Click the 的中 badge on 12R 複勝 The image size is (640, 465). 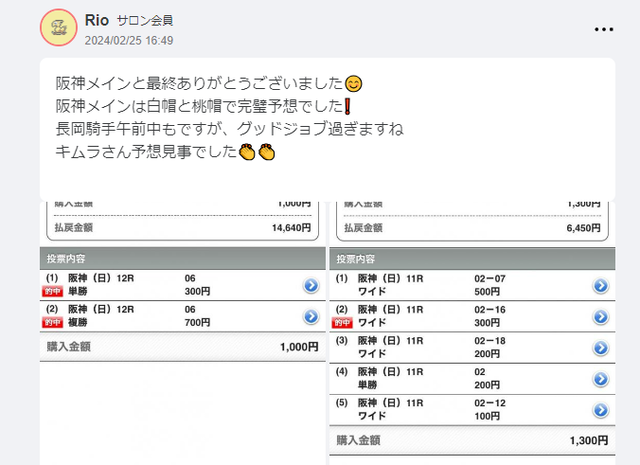coord(52,323)
